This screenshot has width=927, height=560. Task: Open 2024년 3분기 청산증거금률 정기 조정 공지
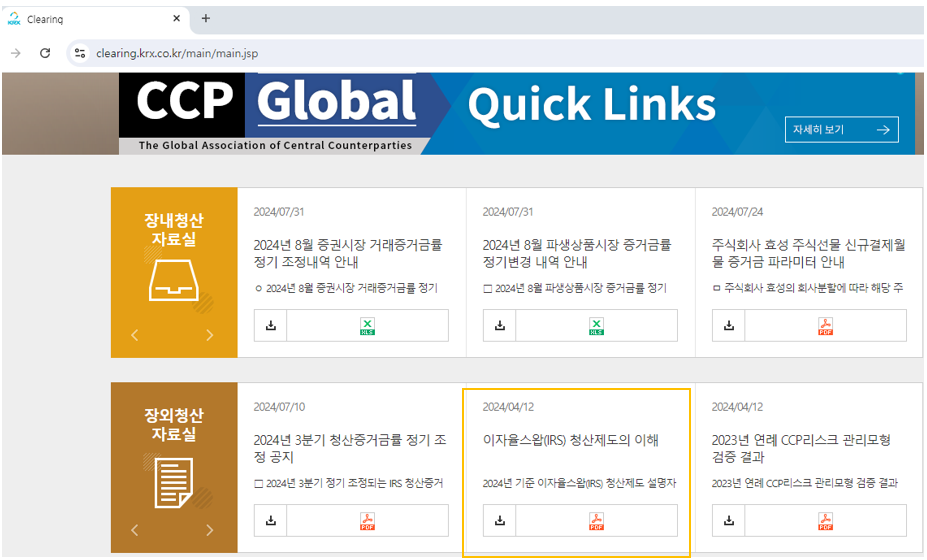tap(350, 448)
